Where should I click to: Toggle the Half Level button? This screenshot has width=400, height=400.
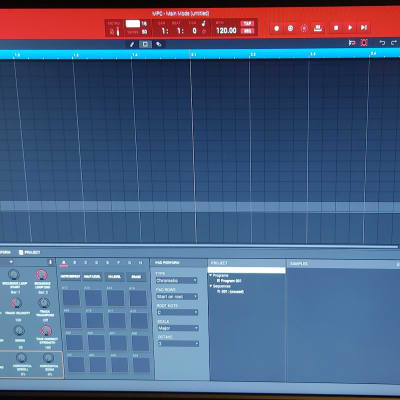[x=92, y=277]
